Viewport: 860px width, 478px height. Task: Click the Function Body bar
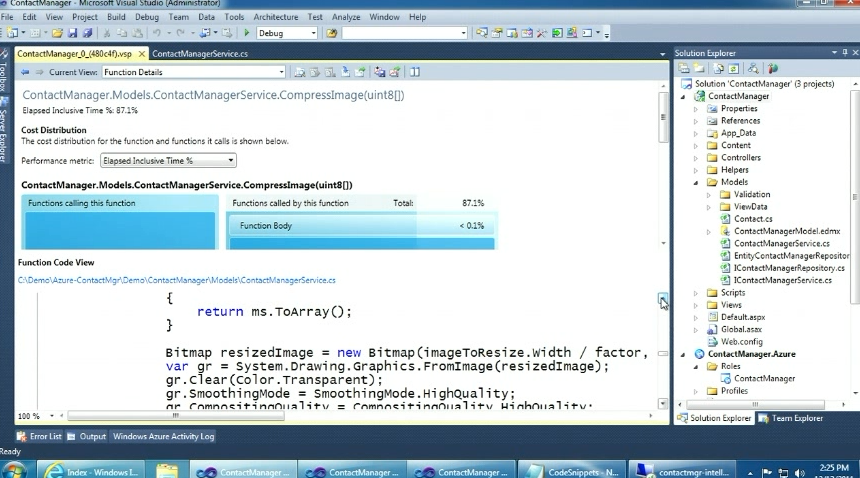[x=362, y=226]
